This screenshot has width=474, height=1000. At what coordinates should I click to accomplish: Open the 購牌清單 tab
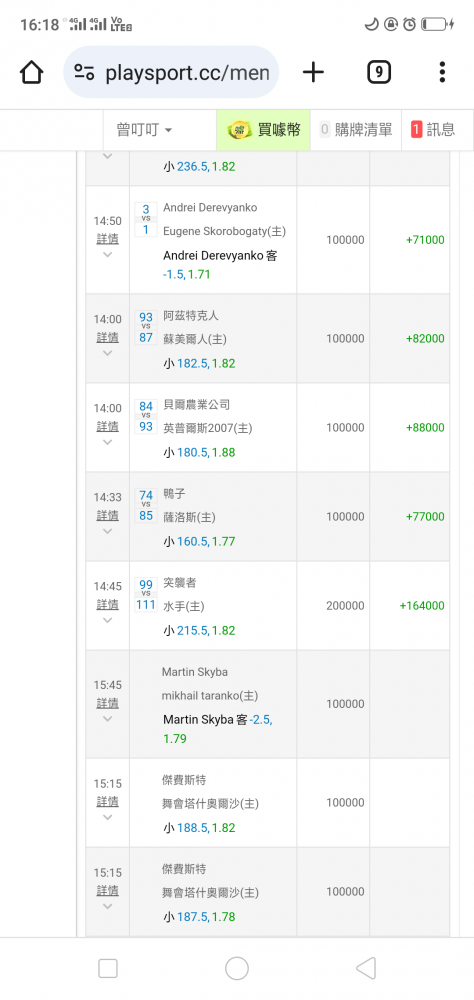pos(356,130)
